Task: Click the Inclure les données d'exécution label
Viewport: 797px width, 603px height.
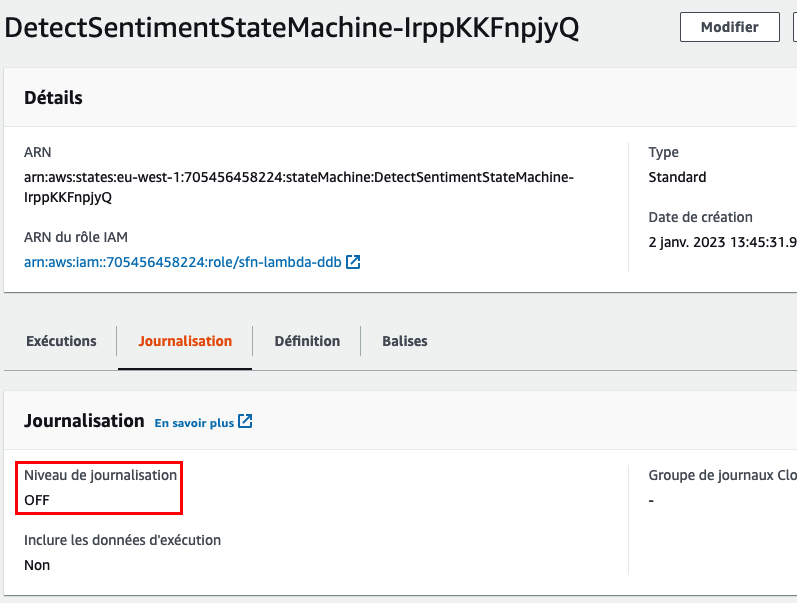Action: [122, 540]
